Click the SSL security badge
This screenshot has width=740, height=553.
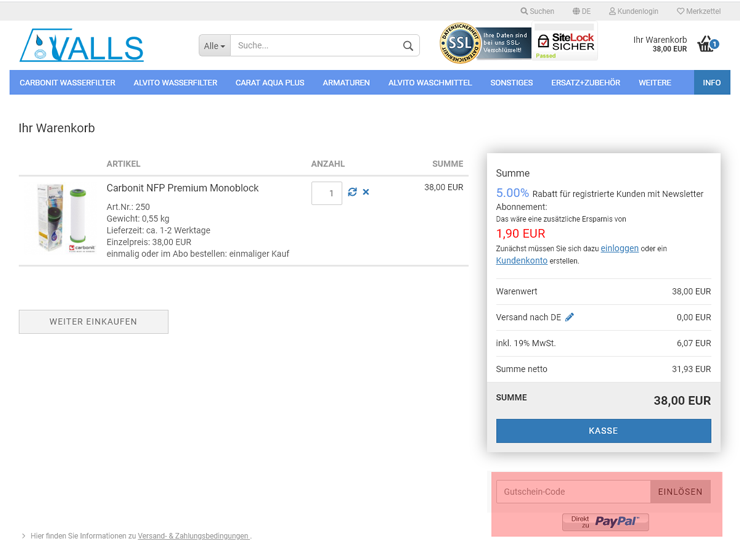(485, 43)
